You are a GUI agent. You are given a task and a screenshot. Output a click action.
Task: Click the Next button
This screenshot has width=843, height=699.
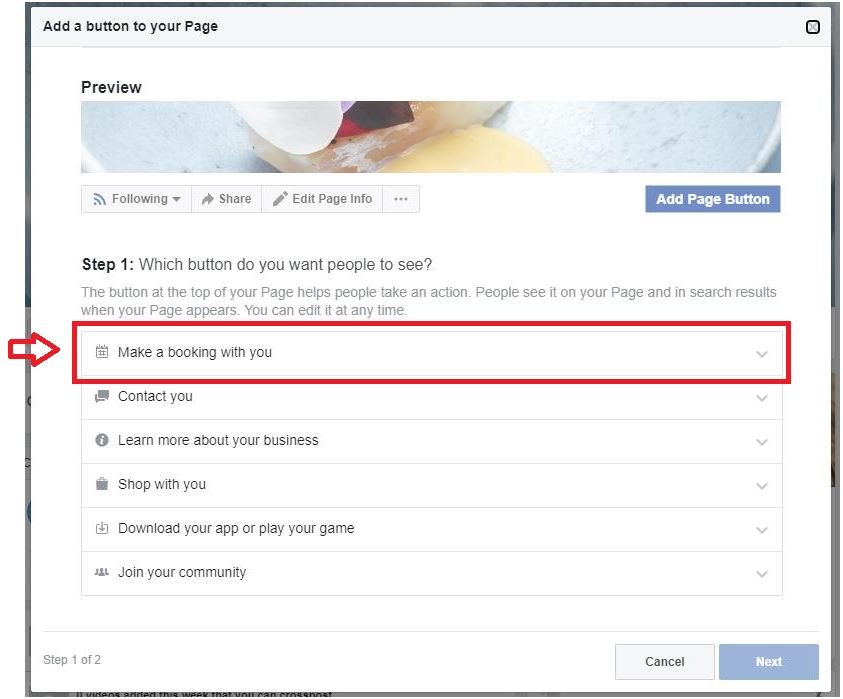(769, 661)
